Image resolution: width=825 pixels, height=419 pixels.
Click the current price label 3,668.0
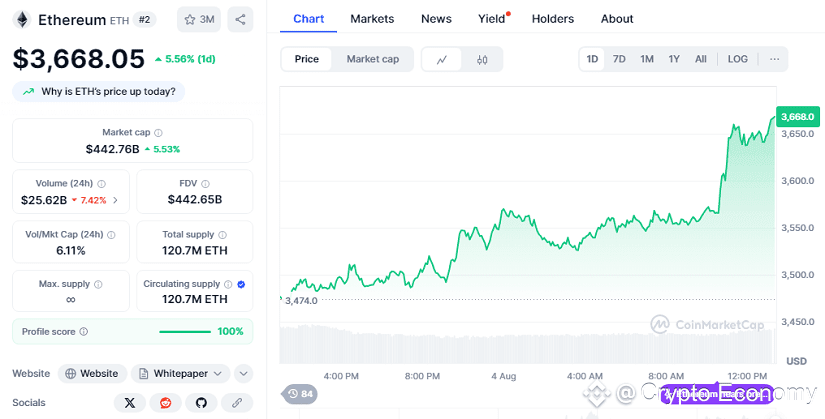(x=798, y=117)
